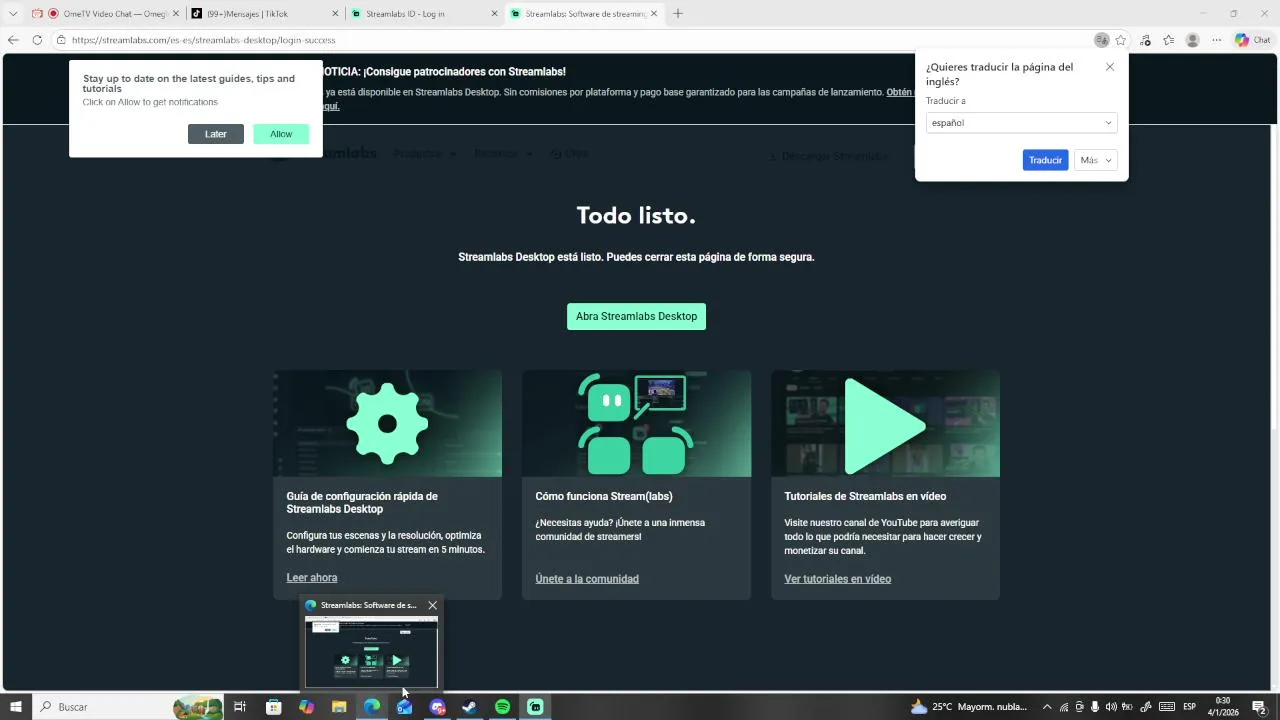1280x720 pixels.
Task: Open Streamlabs Desktop from the taskbar
Action: pos(535,707)
